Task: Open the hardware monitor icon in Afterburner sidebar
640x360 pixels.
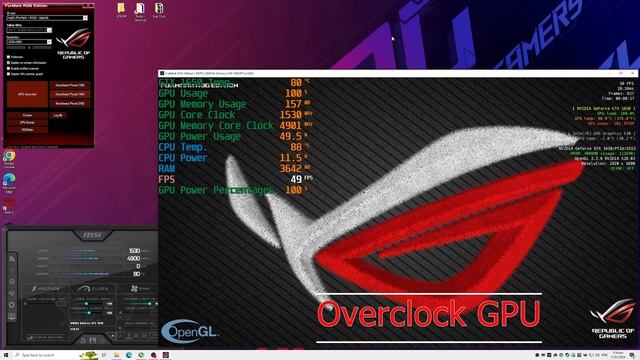Action: click(12, 316)
